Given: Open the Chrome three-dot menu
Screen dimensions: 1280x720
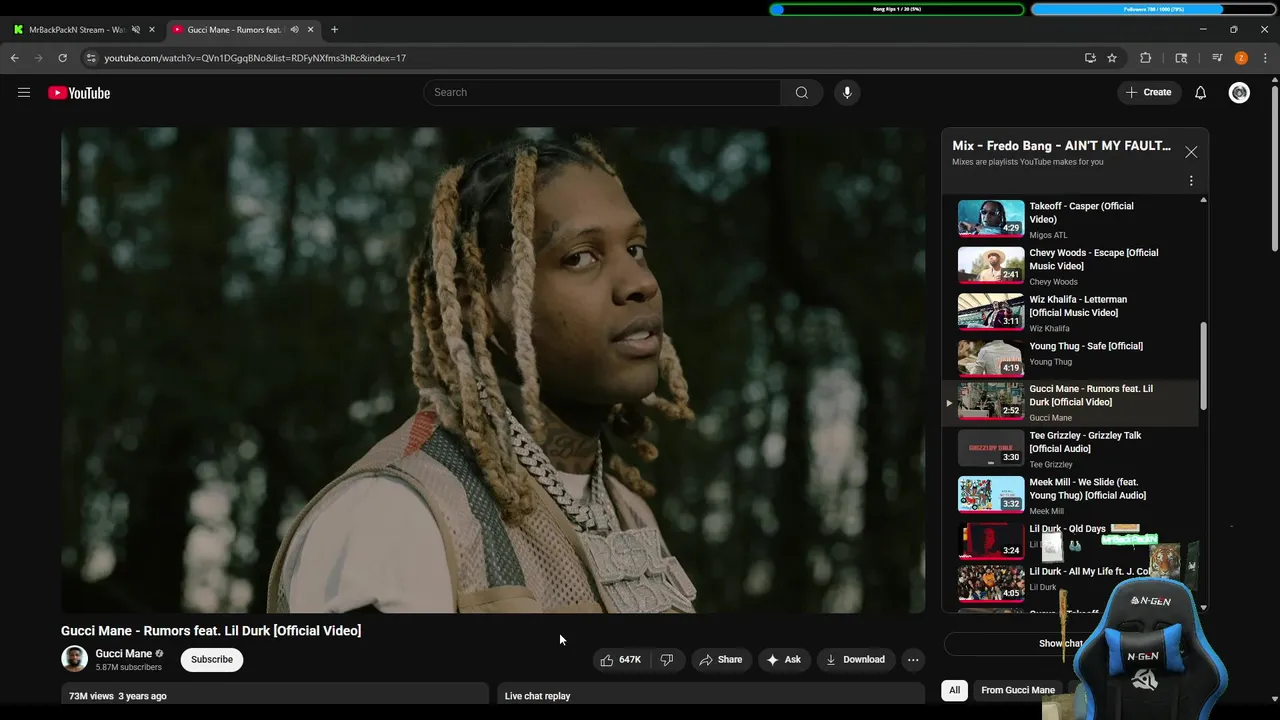Looking at the screenshot, I should 1265,58.
